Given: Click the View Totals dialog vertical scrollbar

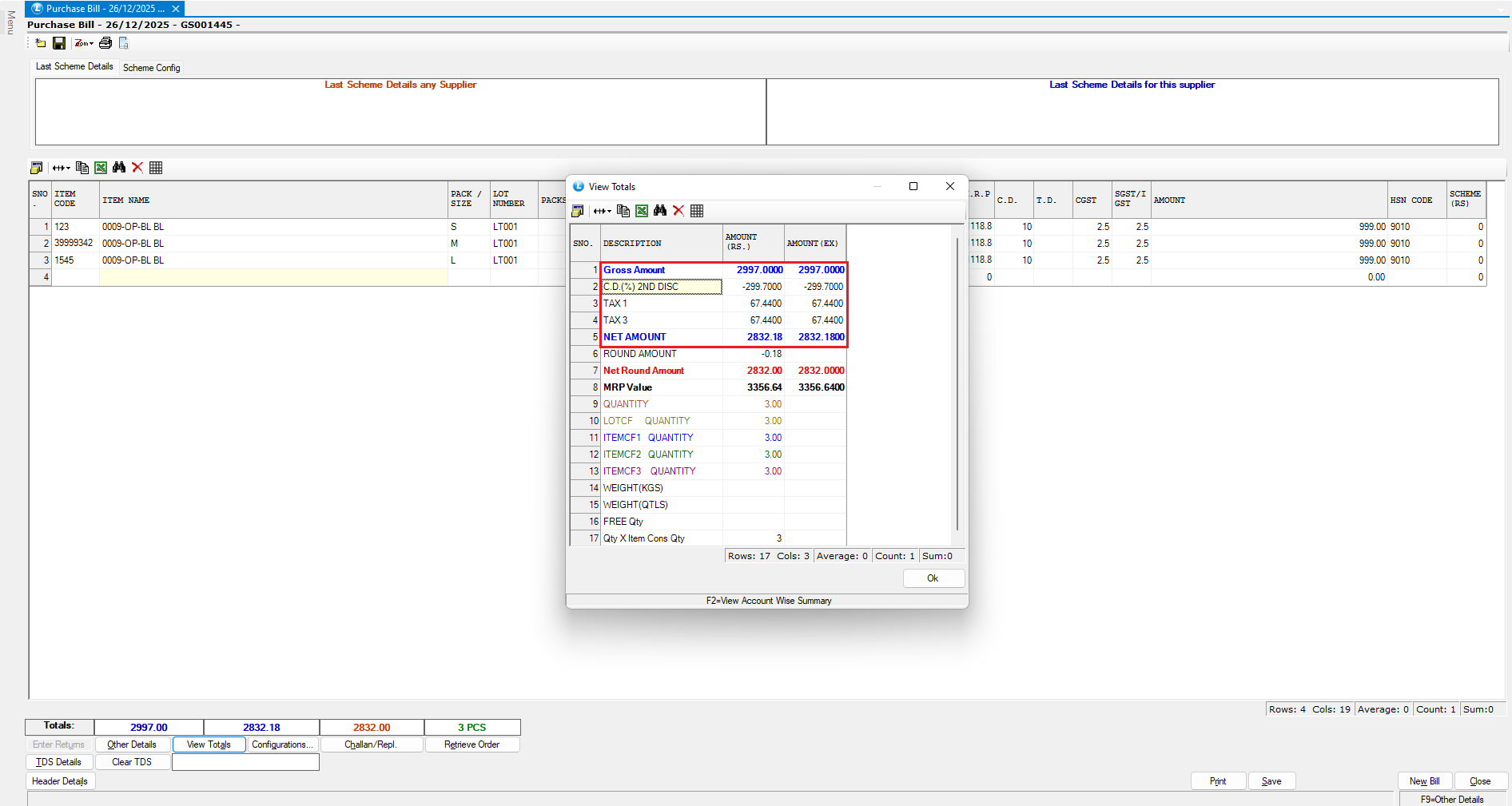Looking at the screenshot, I should (957, 383).
